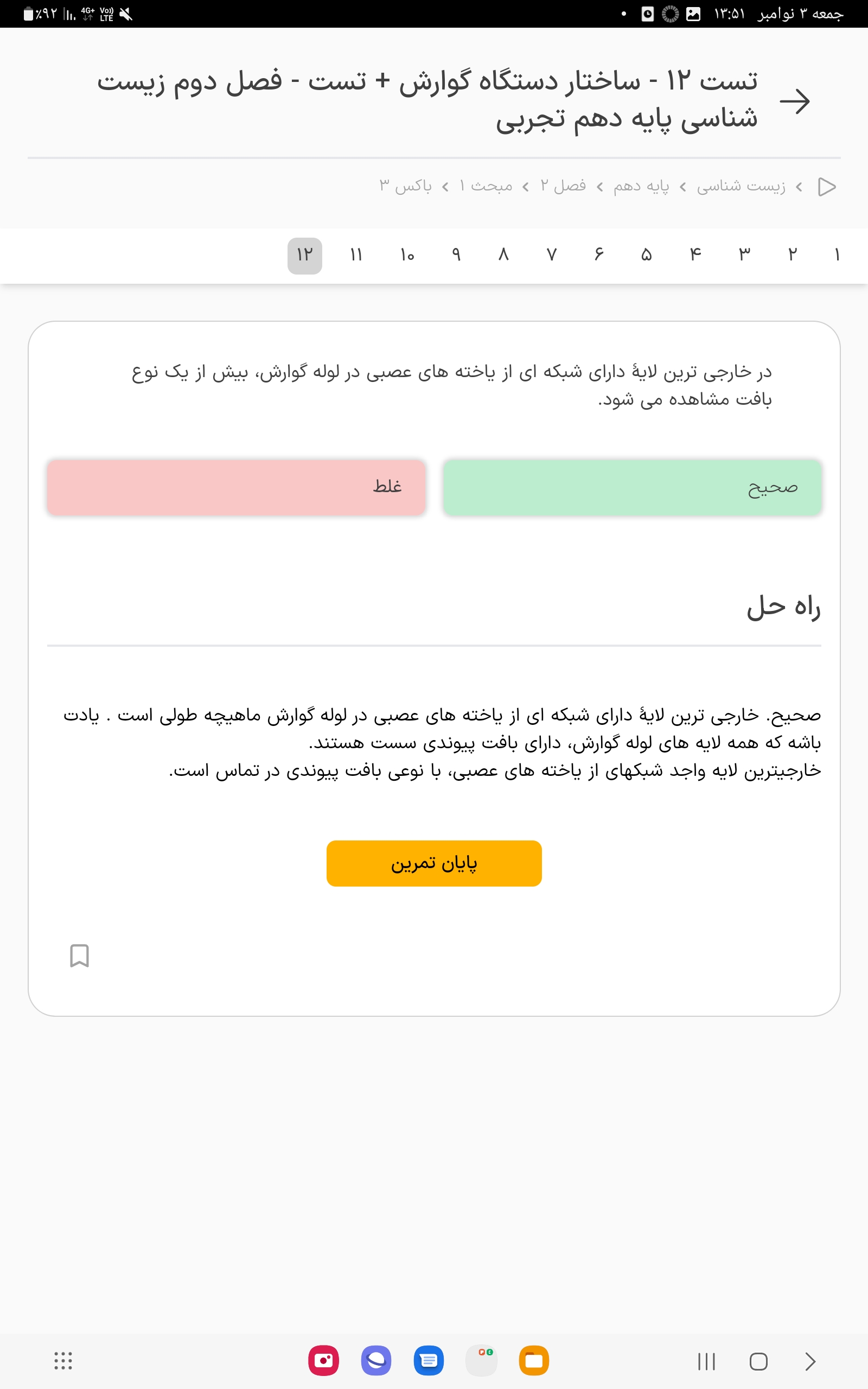Go to question ۱۱ in the number bar
The width and height of the screenshot is (868, 1389).
pyautogui.click(x=356, y=255)
